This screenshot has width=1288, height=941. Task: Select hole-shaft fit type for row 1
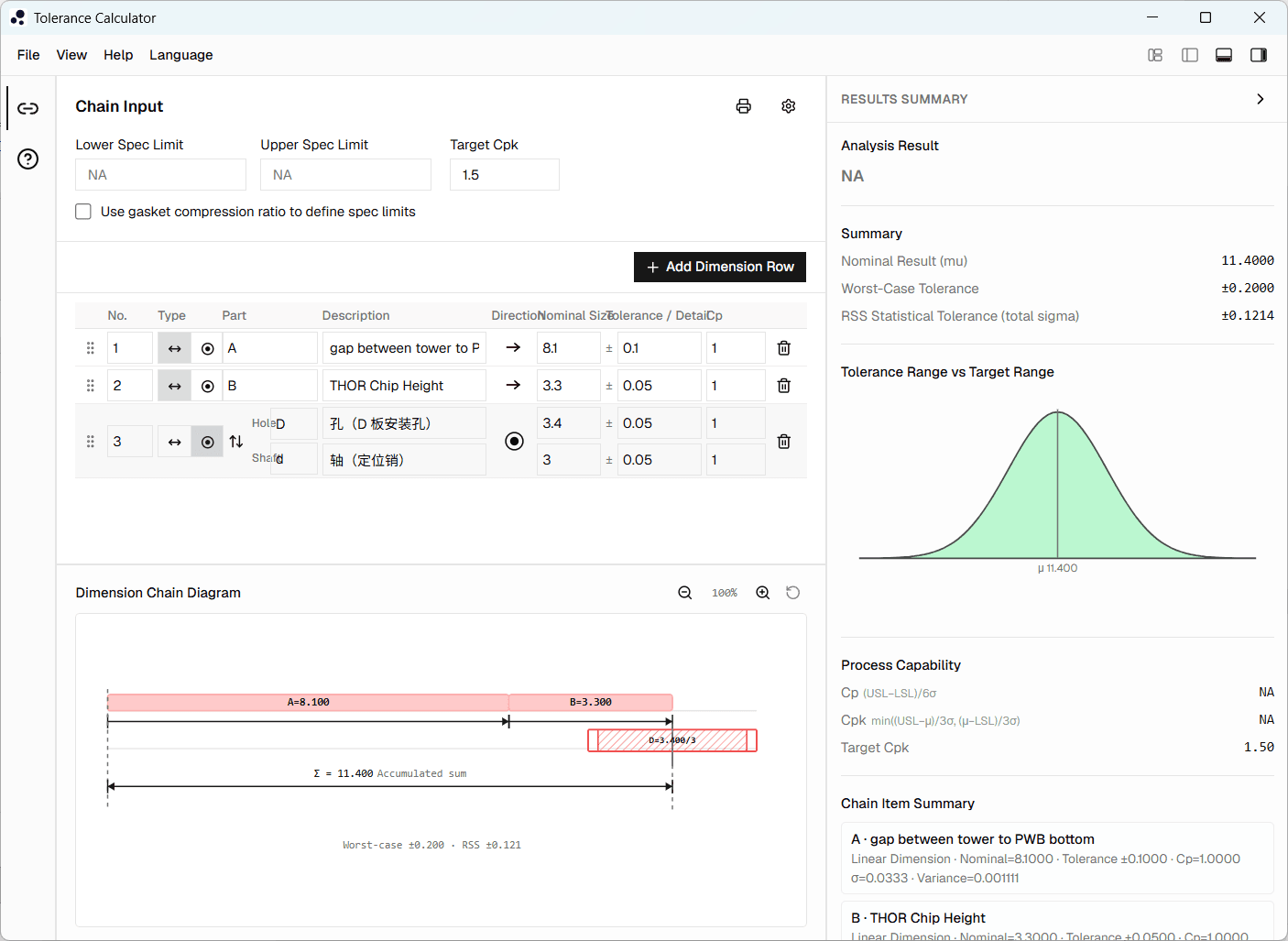208,348
